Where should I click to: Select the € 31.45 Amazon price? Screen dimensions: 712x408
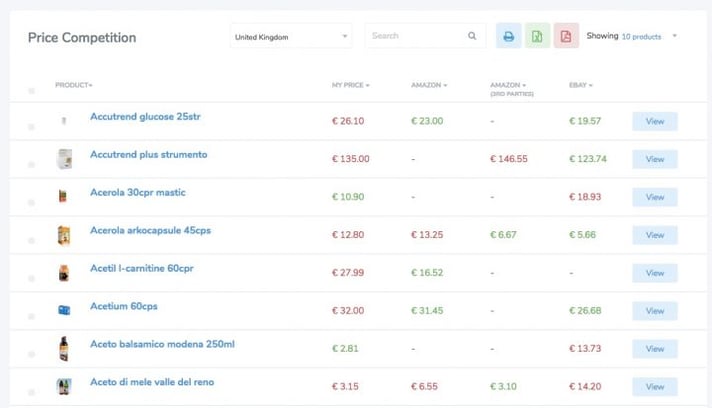pyautogui.click(x=427, y=310)
